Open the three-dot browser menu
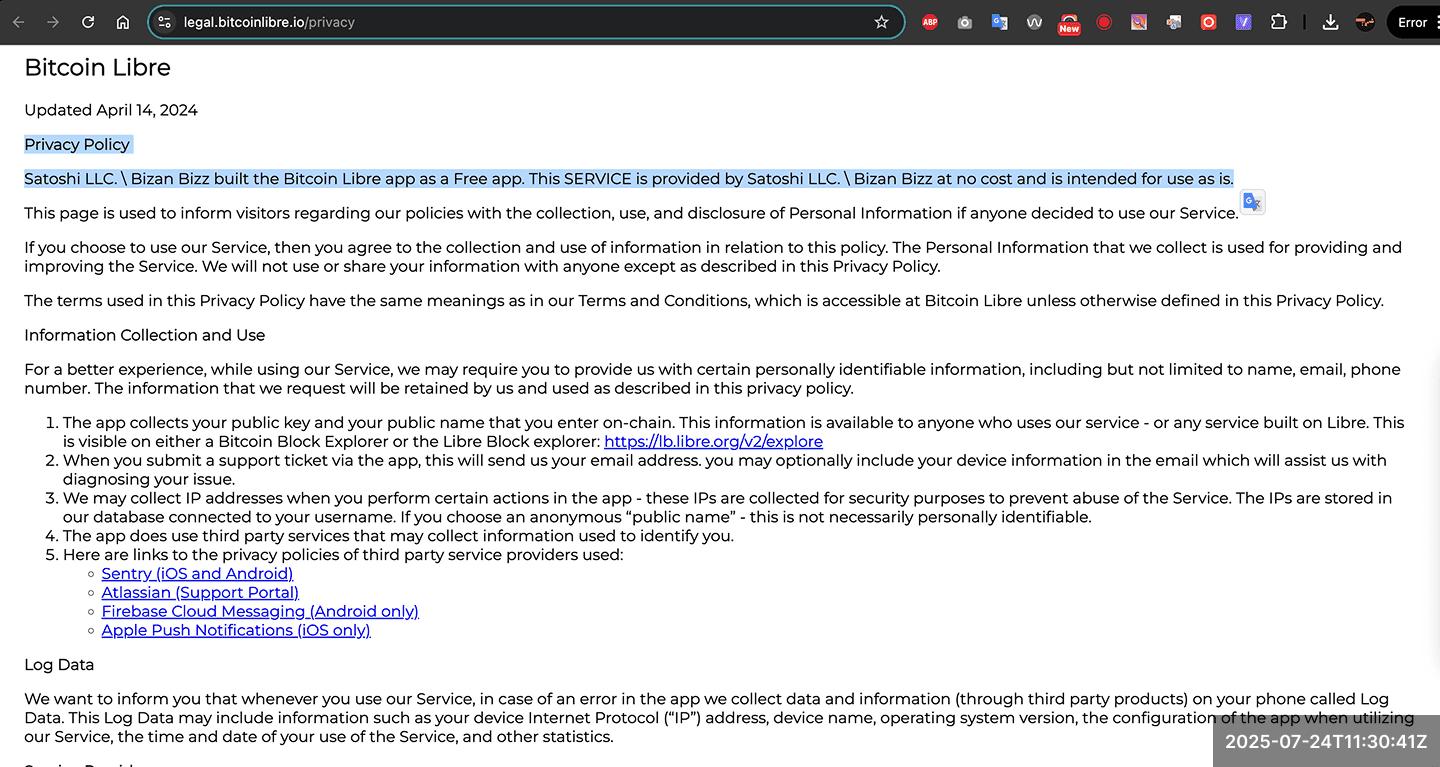Screen dimensions: 1440x767 1436,22
